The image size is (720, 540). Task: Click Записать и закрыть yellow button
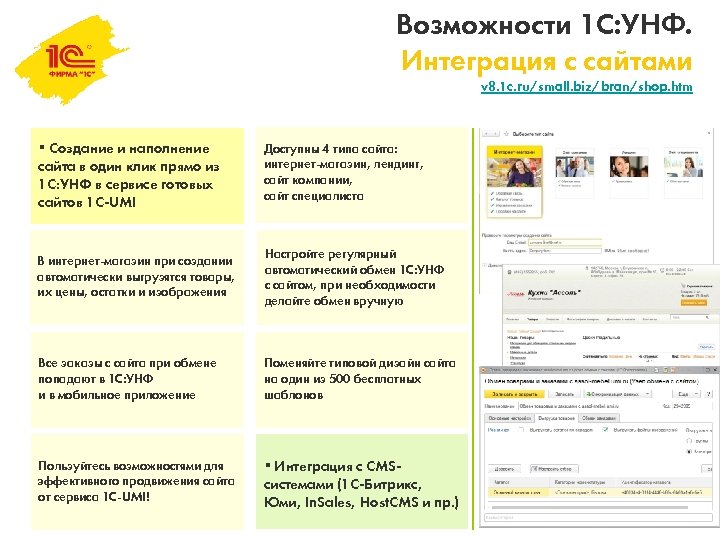[515, 394]
